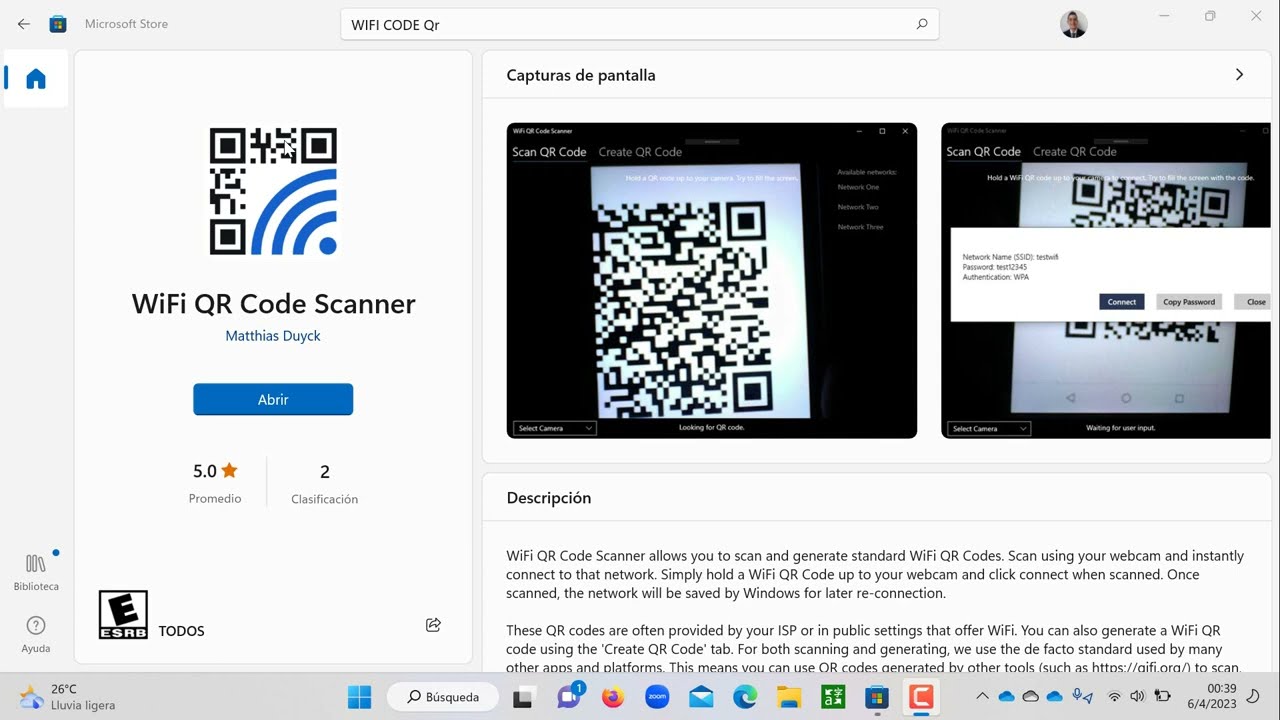Click the user profile avatar

point(1074,24)
